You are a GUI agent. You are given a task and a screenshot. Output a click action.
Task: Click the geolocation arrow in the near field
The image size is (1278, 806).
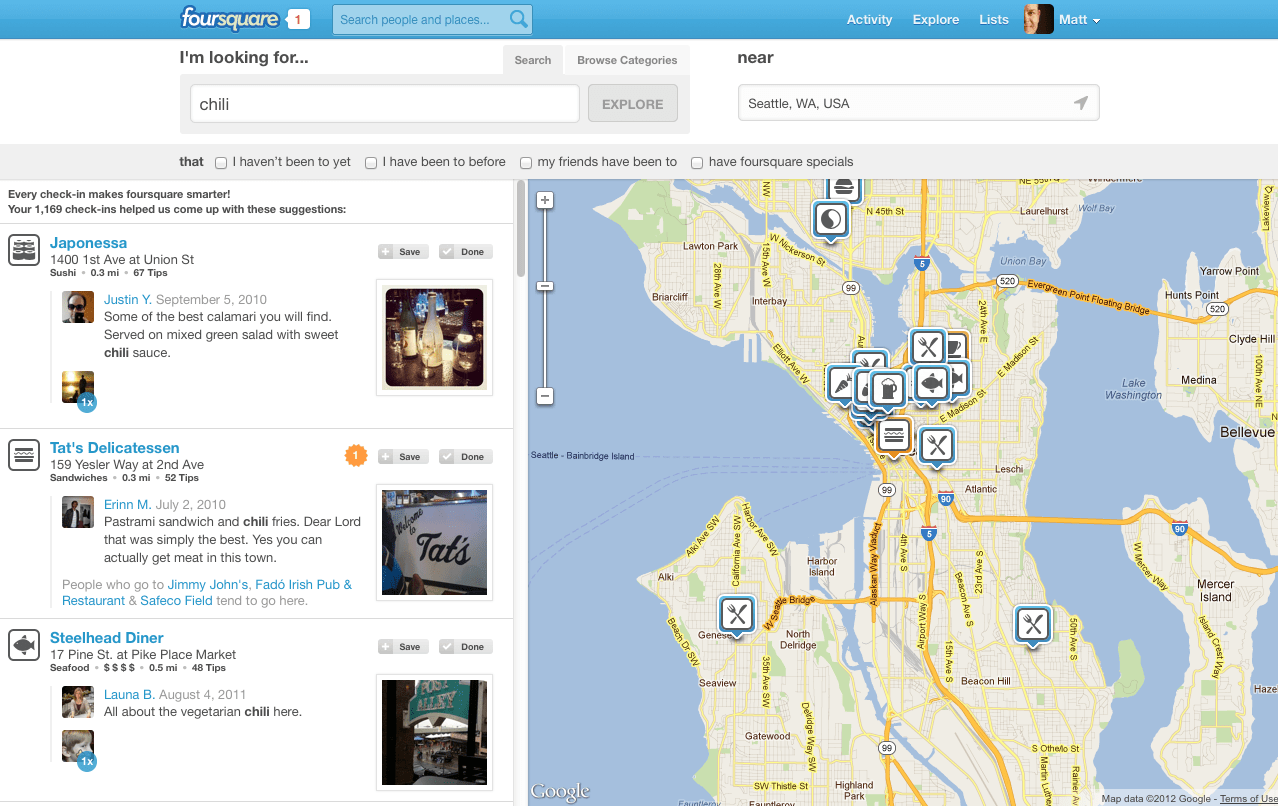tap(1080, 102)
